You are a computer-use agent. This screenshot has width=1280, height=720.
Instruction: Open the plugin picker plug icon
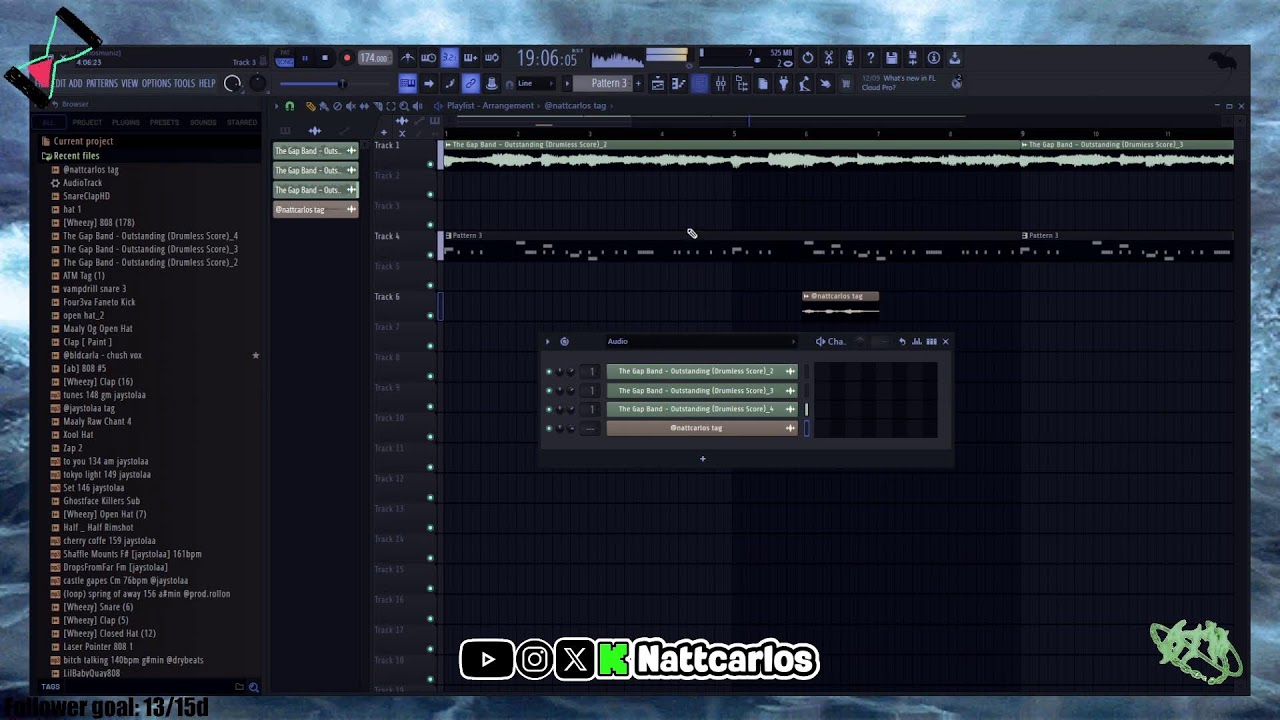(x=783, y=84)
